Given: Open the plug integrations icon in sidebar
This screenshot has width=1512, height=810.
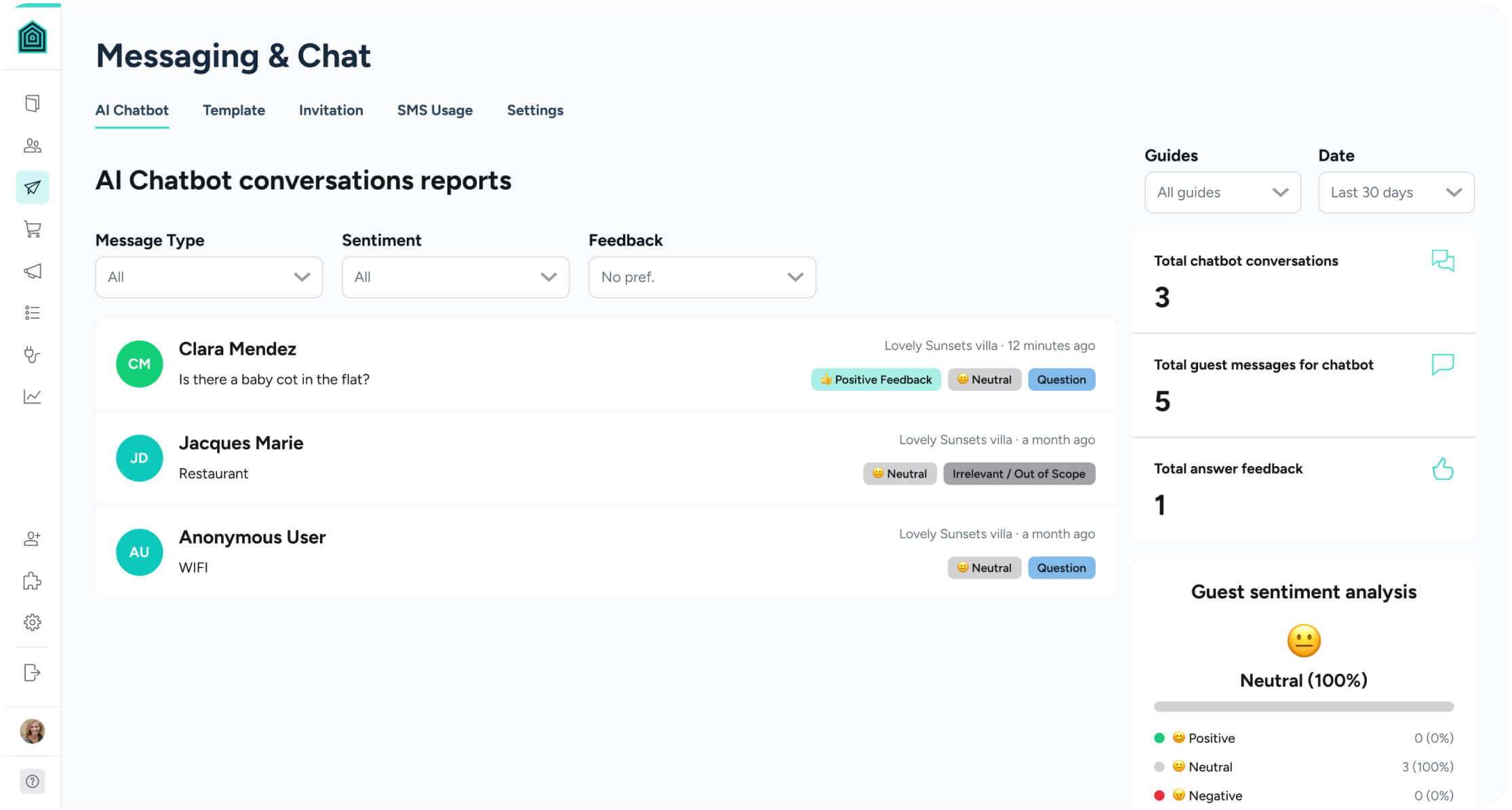Looking at the screenshot, I should (x=32, y=355).
